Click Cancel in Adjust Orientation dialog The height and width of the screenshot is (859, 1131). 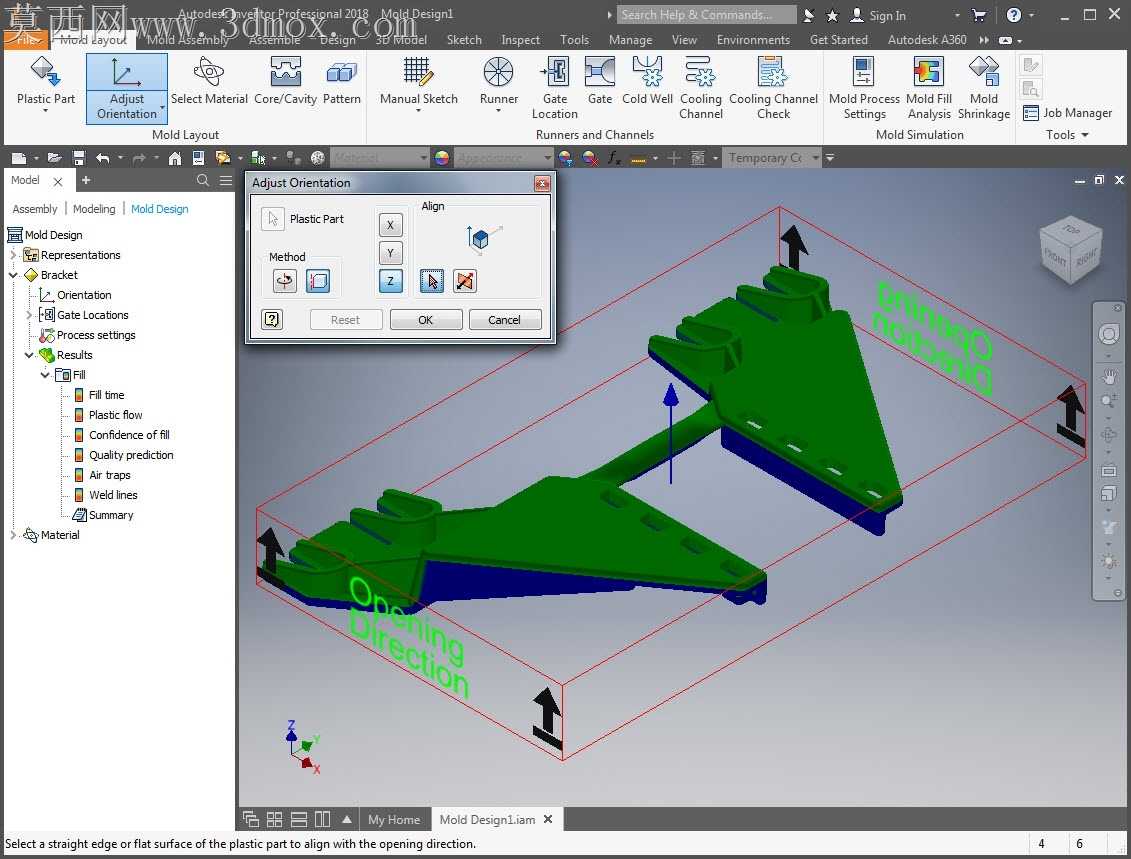coord(504,320)
